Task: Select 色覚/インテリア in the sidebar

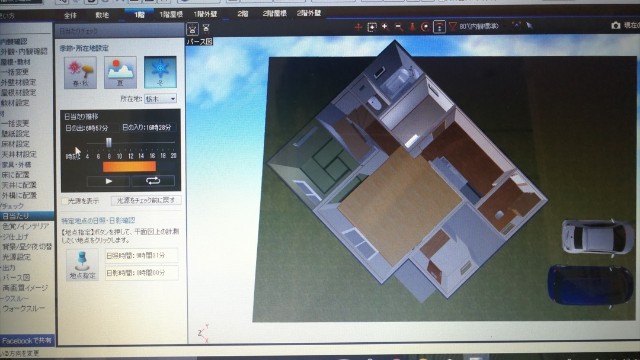Action: pos(25,226)
